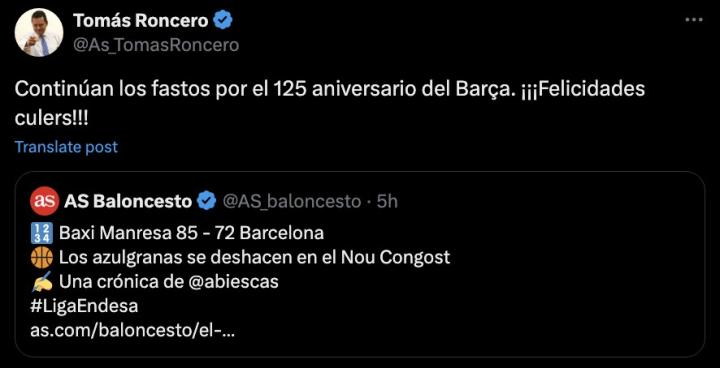720x368 pixels.
Task: Click the Tomás Roncero display name
Action: 141,20
